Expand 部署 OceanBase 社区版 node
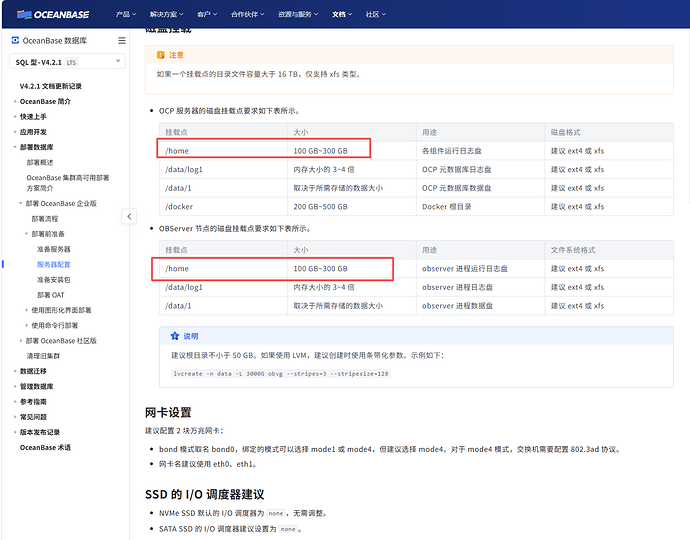The image size is (690, 540). (21, 341)
